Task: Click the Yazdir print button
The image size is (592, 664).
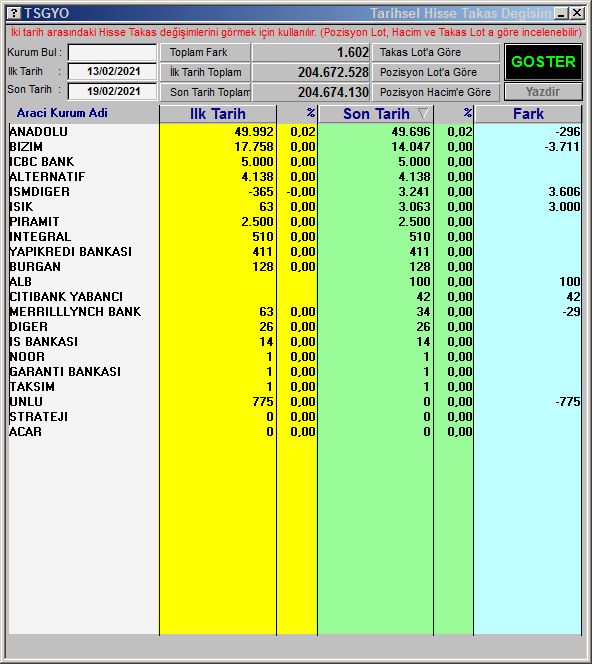Action: (x=543, y=91)
